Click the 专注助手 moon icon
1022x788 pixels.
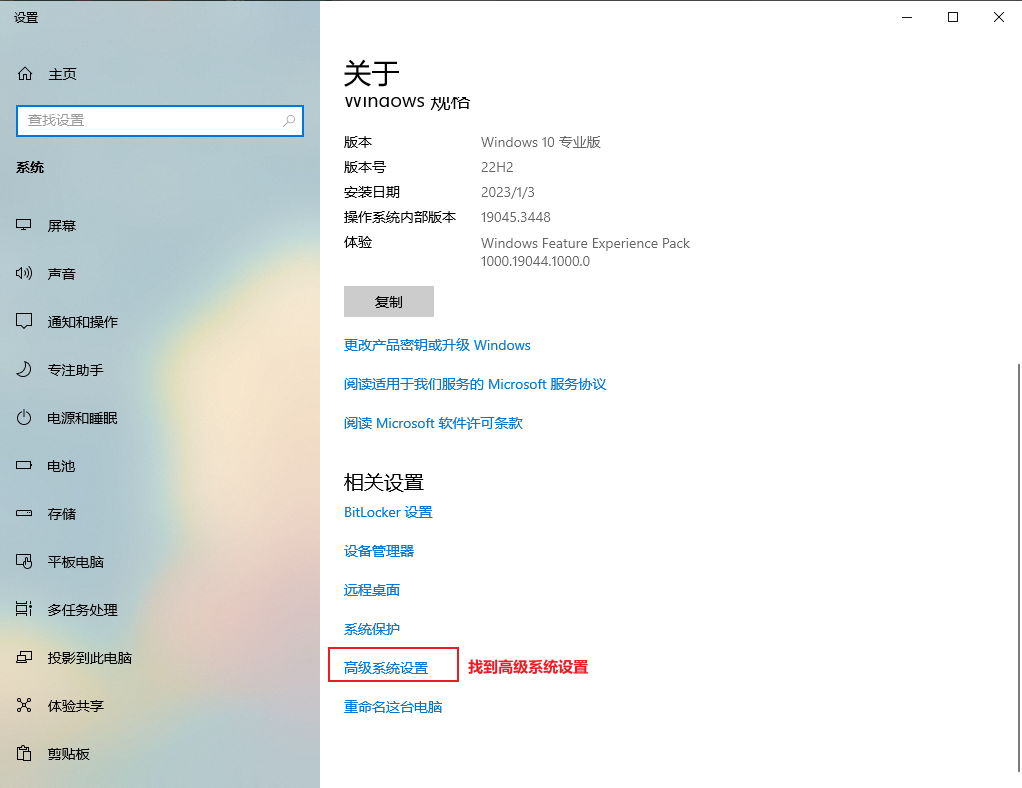click(23, 370)
